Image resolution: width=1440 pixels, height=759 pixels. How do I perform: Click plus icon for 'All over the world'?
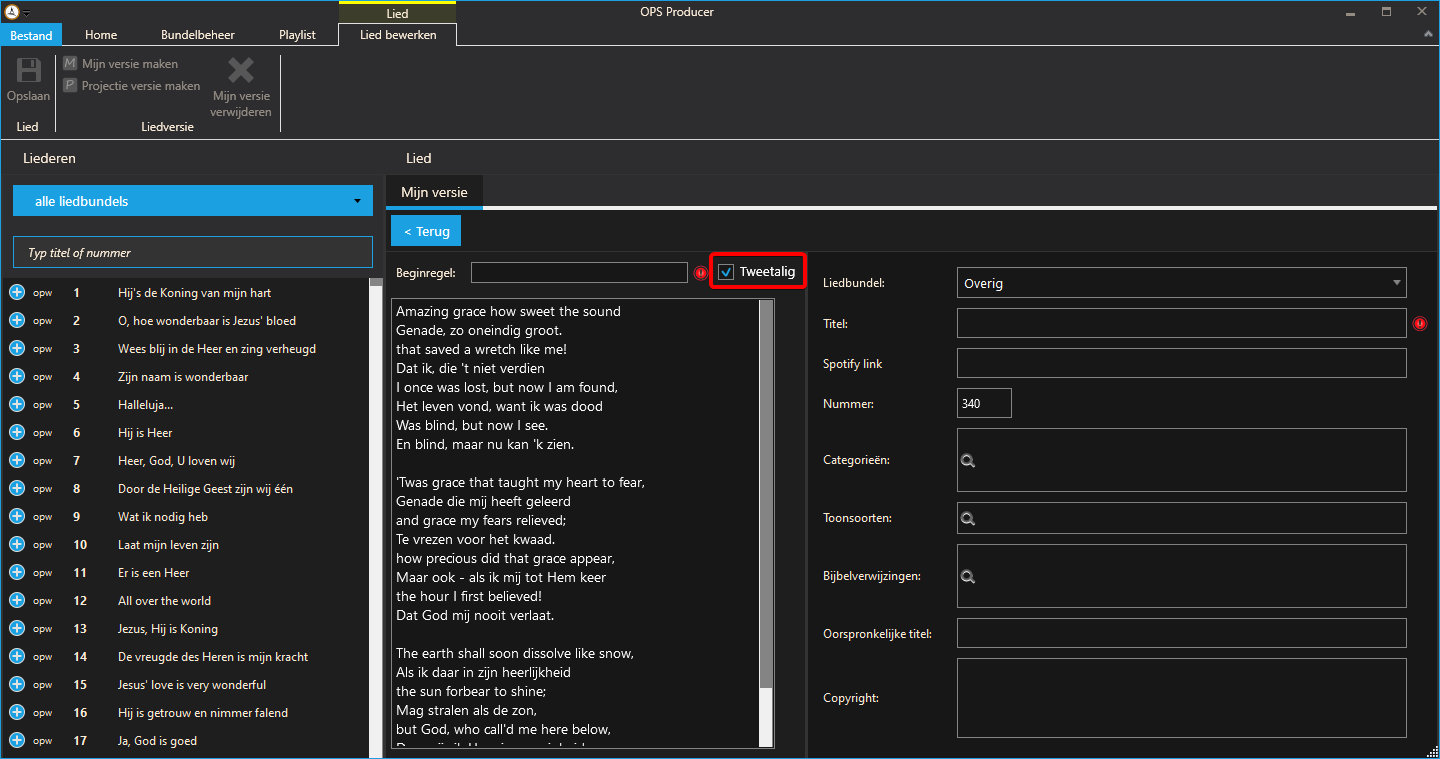pyautogui.click(x=17, y=601)
